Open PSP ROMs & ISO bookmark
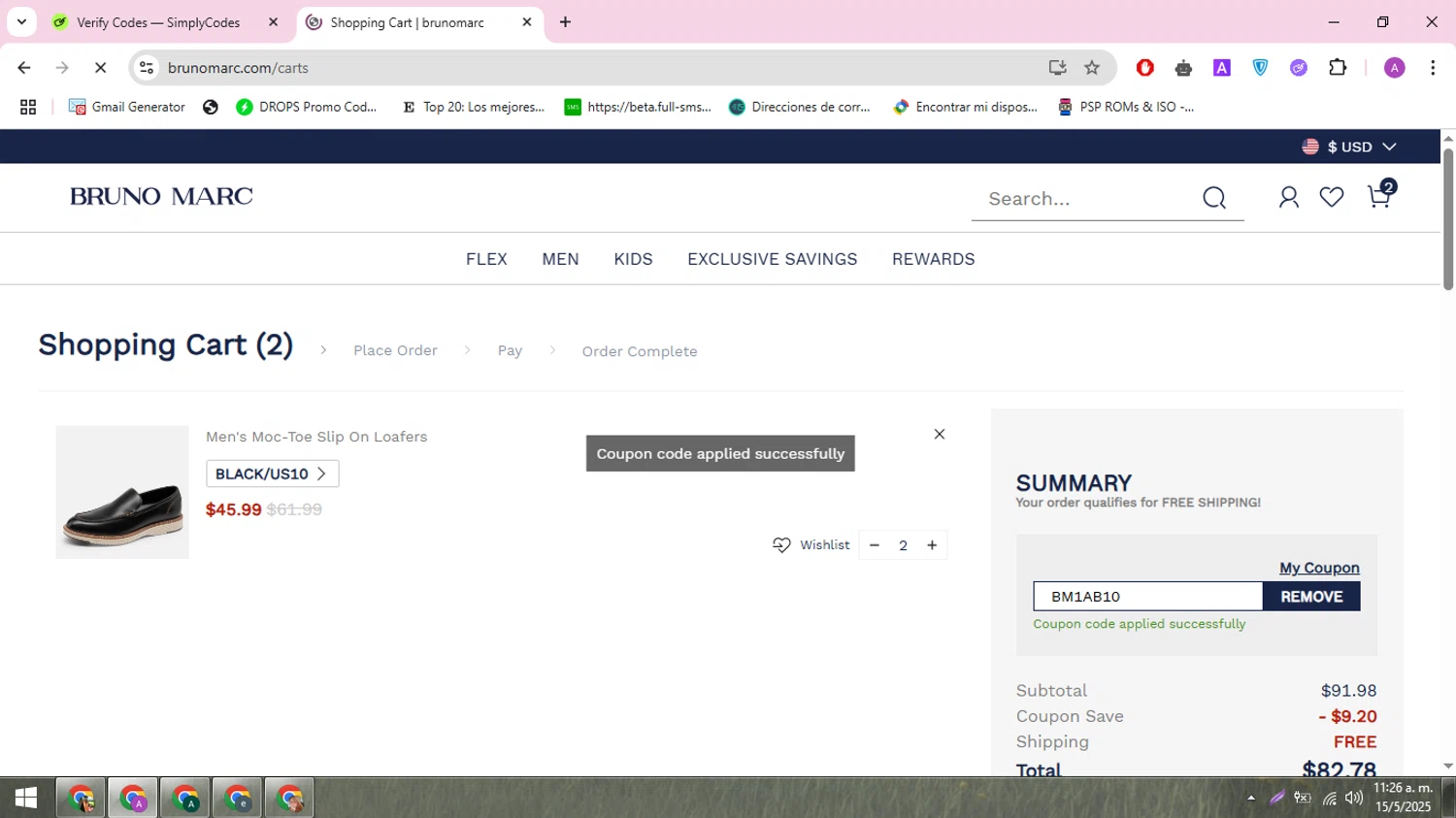Viewport: 1456px width, 818px height. [x=1127, y=107]
